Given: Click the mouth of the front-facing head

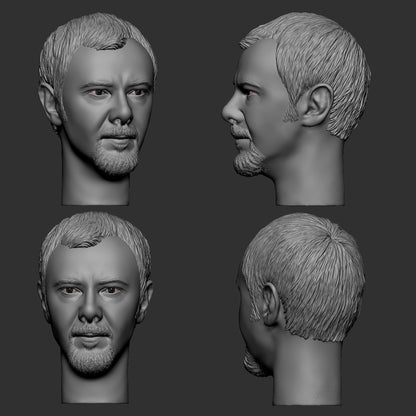Looking at the screenshot, I should pos(90,337).
